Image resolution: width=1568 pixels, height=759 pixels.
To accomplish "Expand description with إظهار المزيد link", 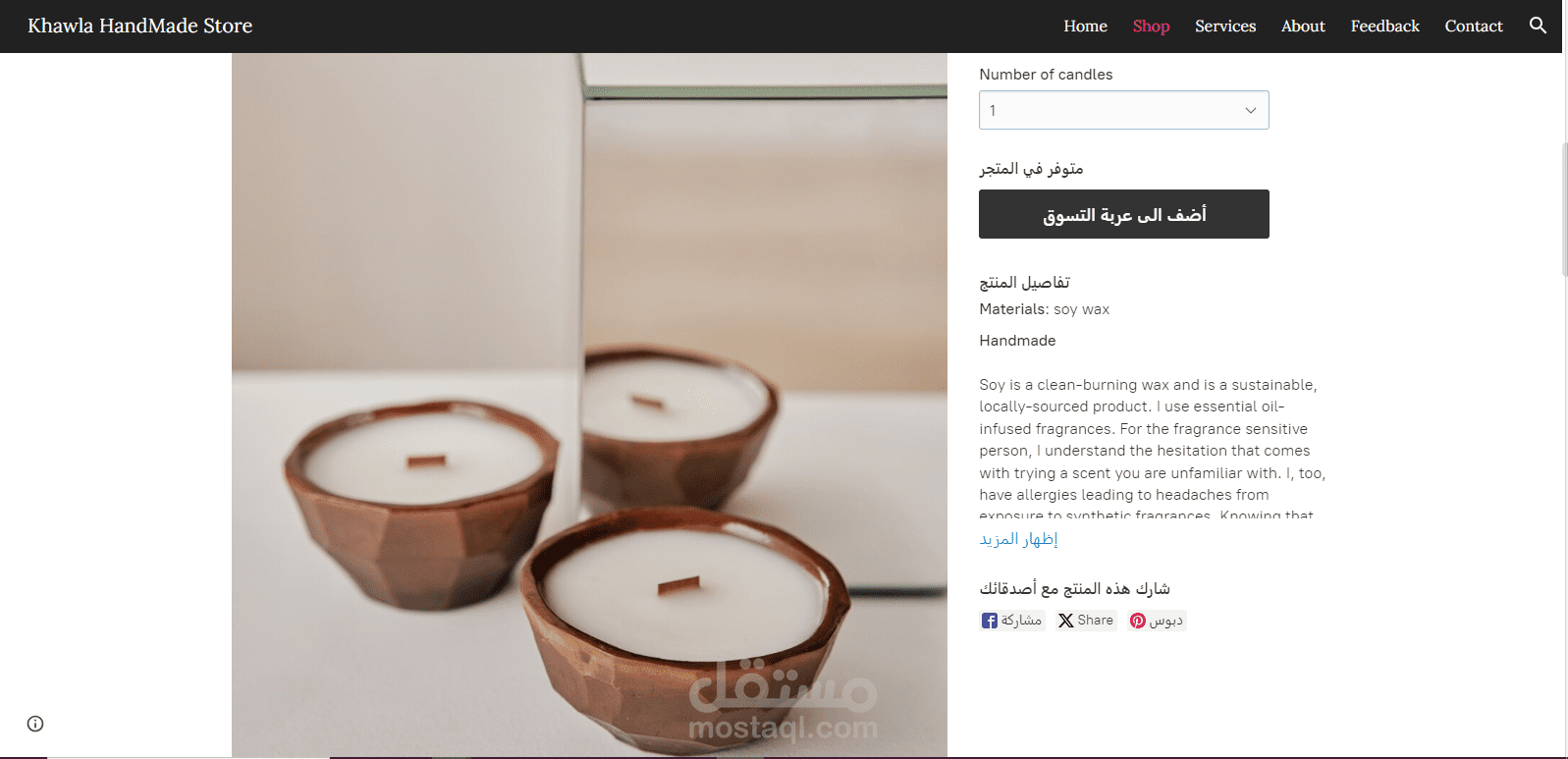I will click(x=1018, y=539).
